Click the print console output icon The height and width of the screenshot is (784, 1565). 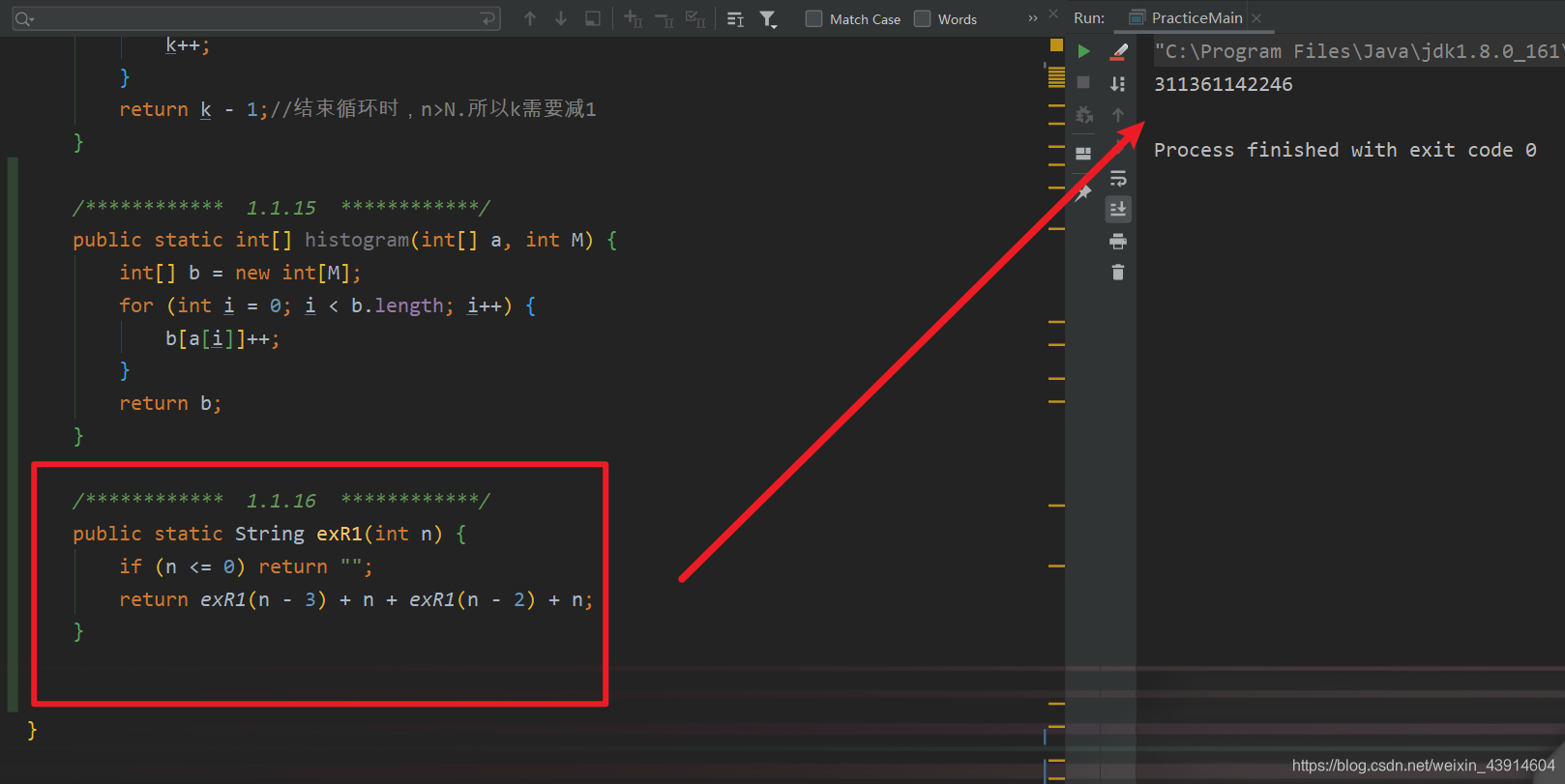click(x=1118, y=241)
